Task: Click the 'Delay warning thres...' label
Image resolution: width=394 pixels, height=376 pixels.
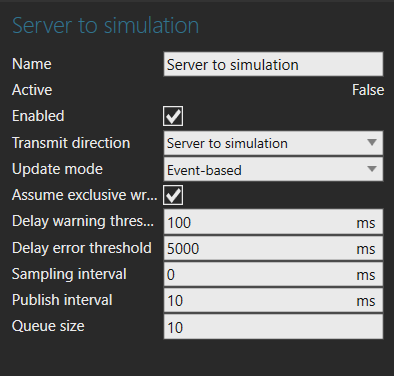Action: pos(83,221)
